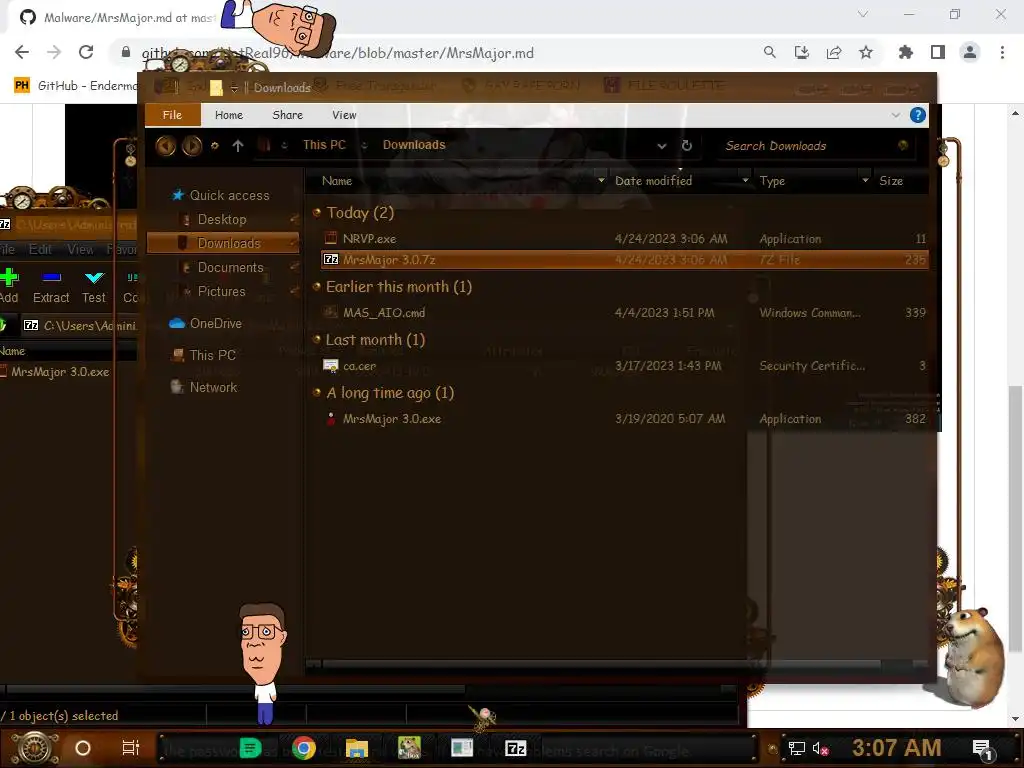Go up one folder level in Explorer

point(238,146)
